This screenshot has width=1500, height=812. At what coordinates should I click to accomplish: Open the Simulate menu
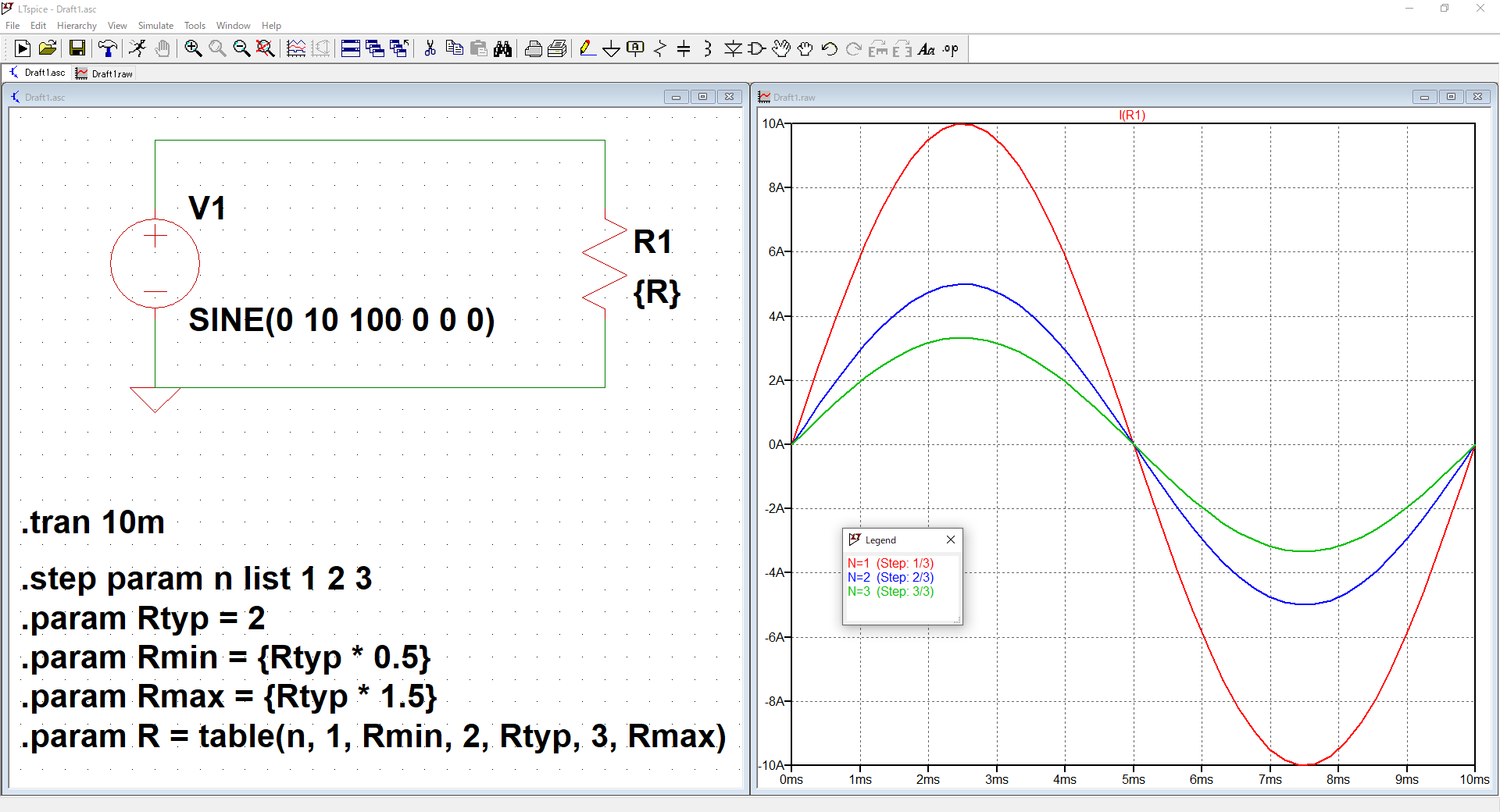pos(155,26)
